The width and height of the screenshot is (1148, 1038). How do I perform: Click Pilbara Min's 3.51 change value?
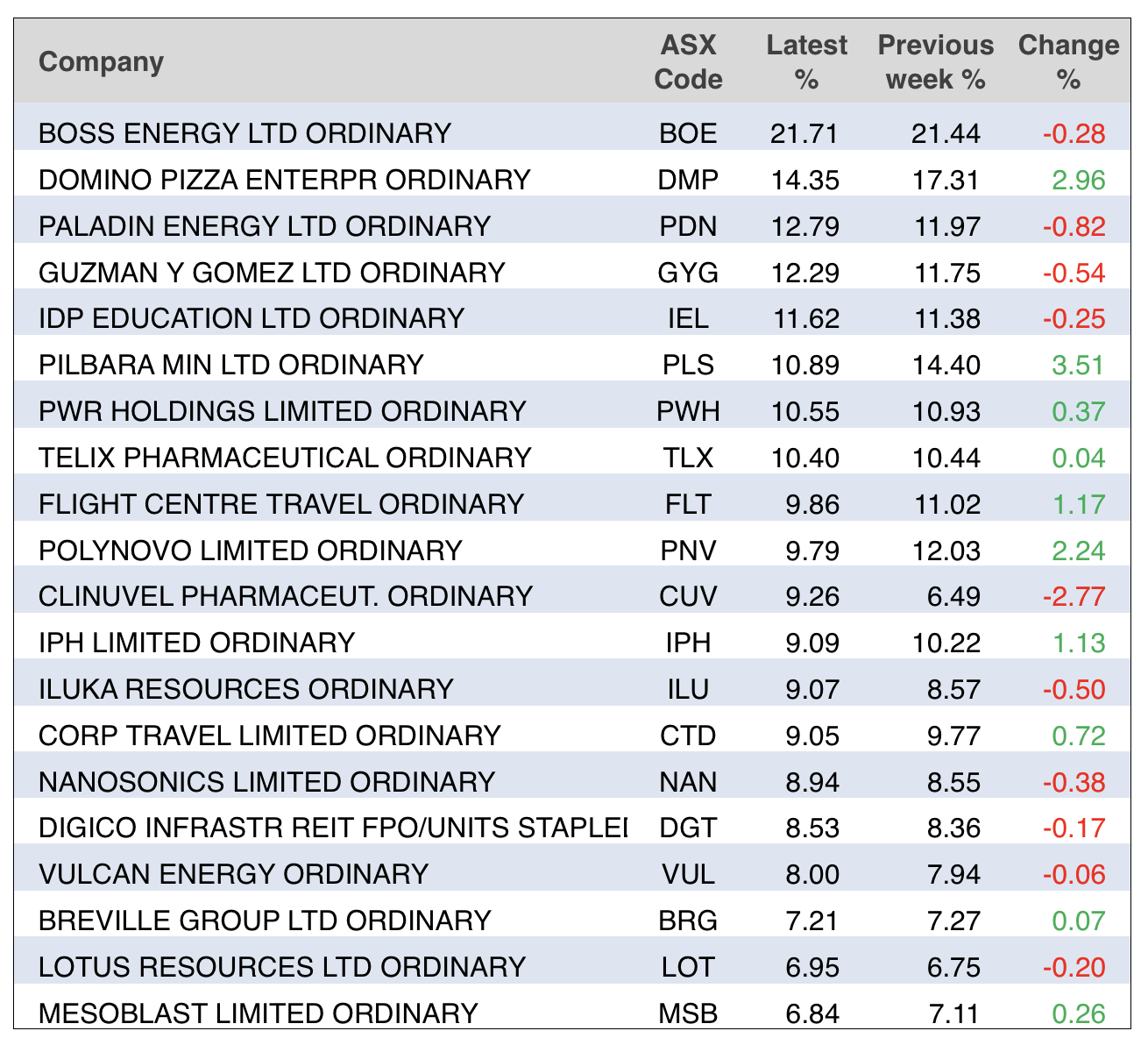(x=1078, y=365)
